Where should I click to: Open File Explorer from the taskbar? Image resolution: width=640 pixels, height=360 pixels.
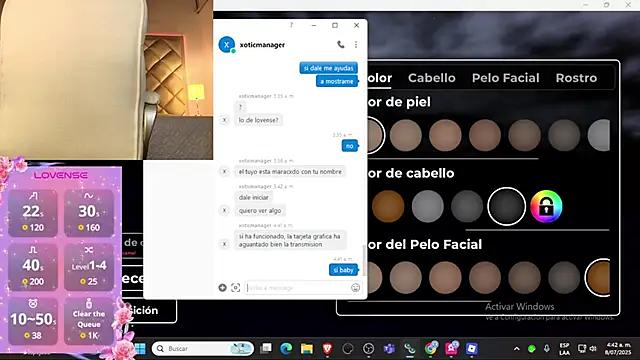(307, 348)
